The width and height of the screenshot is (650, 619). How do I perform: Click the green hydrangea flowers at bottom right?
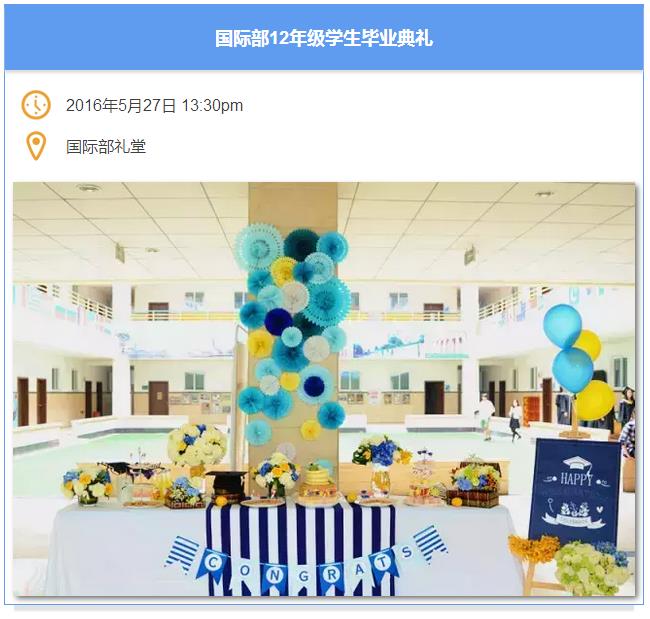click(593, 569)
